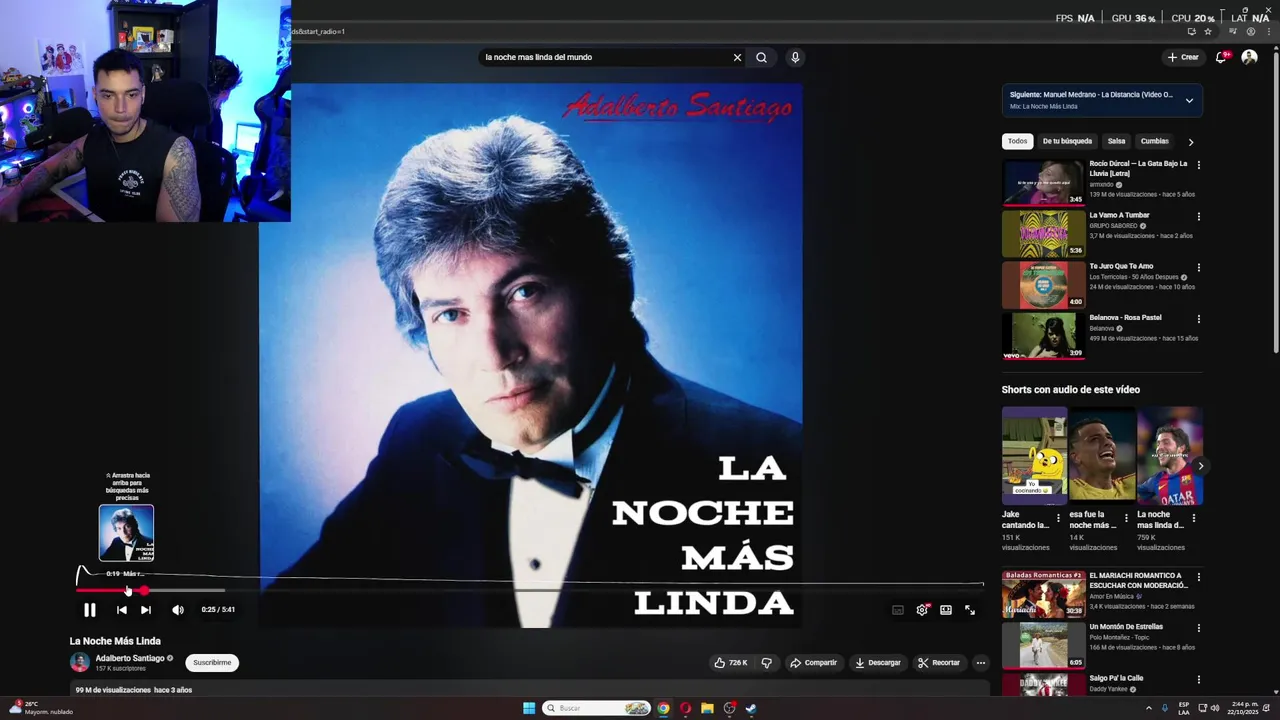This screenshot has width=1280, height=720.
Task: Play 'Te Juro Que Te Amo'
Action: point(1043,284)
